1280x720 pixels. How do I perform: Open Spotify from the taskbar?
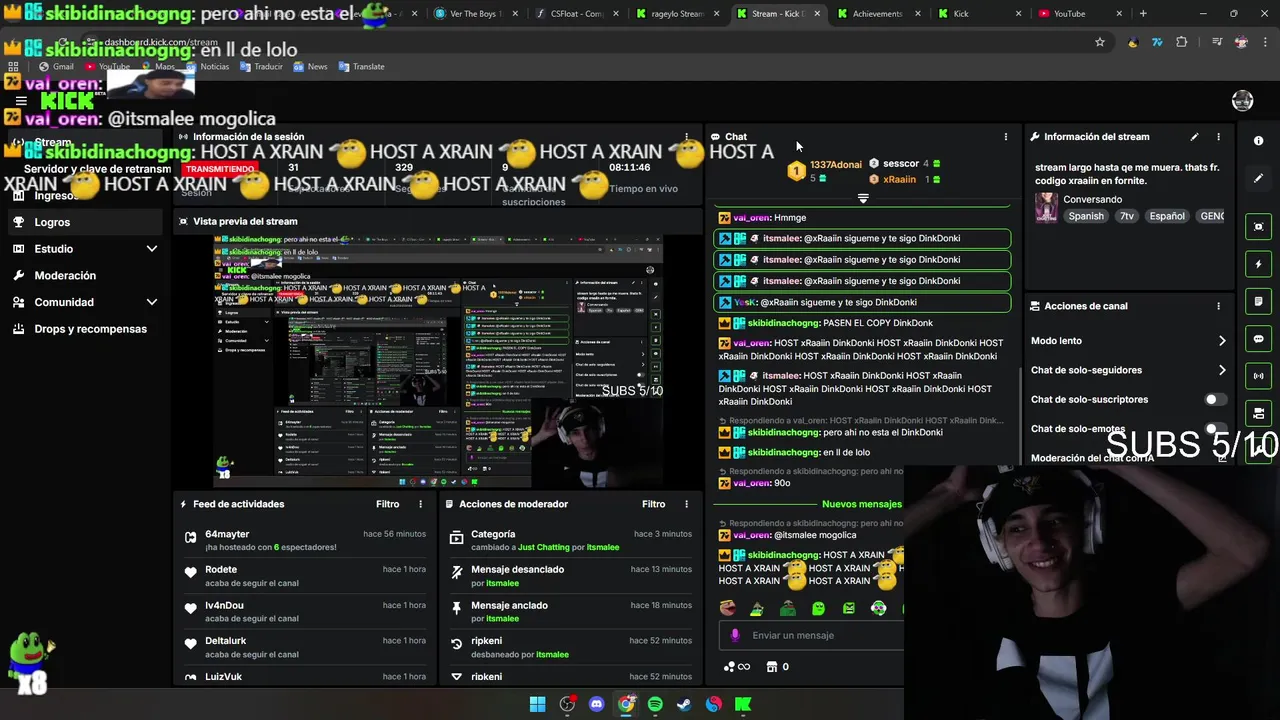tap(655, 704)
